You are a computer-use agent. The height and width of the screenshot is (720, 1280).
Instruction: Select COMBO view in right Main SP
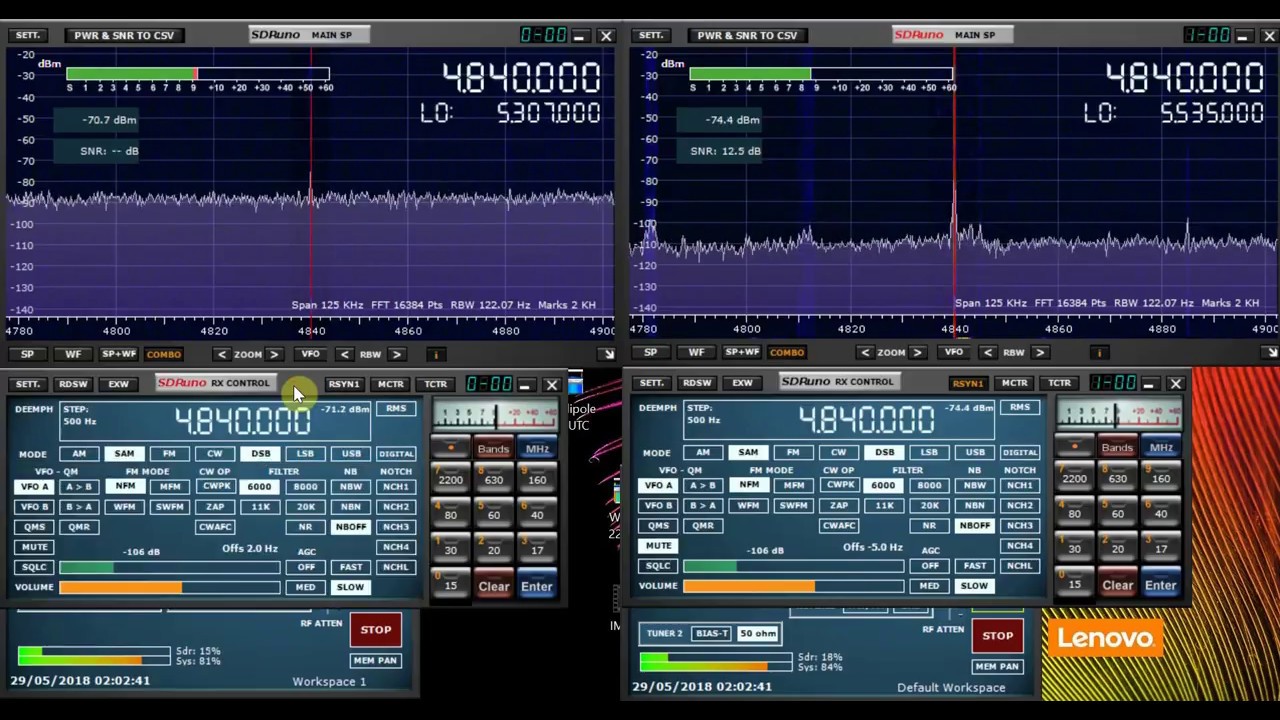click(787, 352)
